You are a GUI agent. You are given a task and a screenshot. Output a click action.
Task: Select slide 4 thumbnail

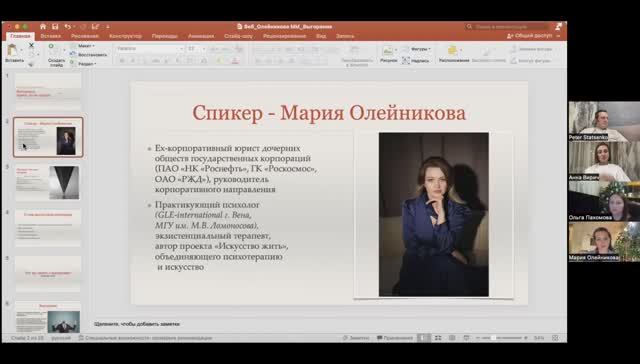click(48, 228)
